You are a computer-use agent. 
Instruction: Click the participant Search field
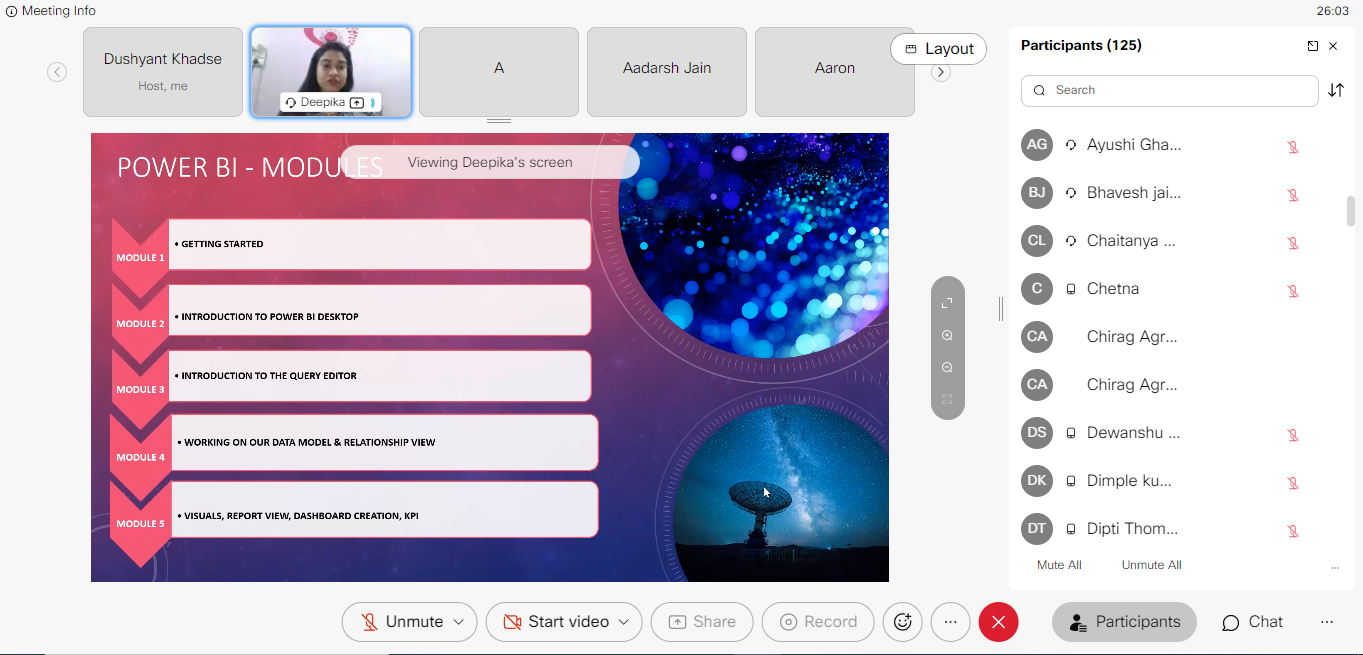tap(1169, 90)
